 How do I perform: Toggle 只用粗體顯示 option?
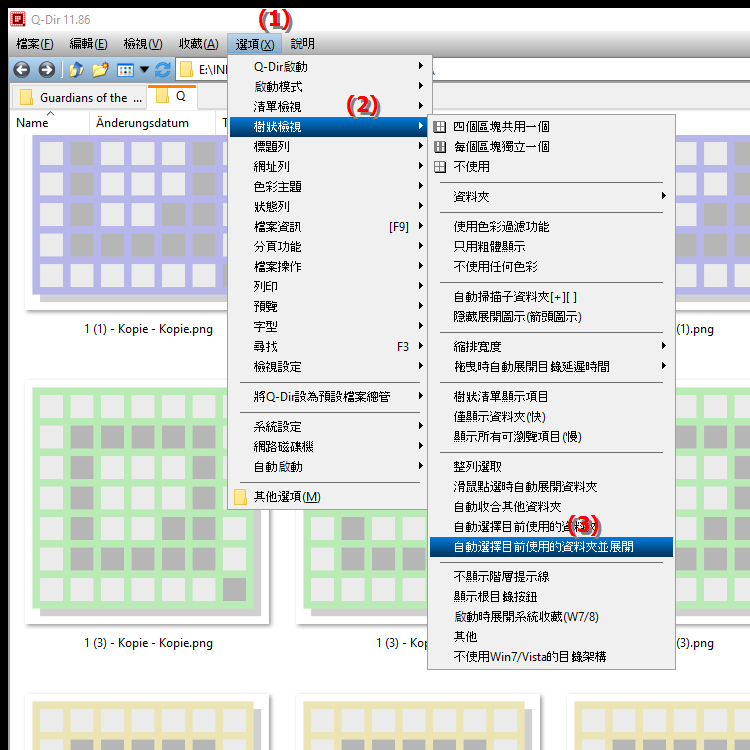tap(551, 247)
